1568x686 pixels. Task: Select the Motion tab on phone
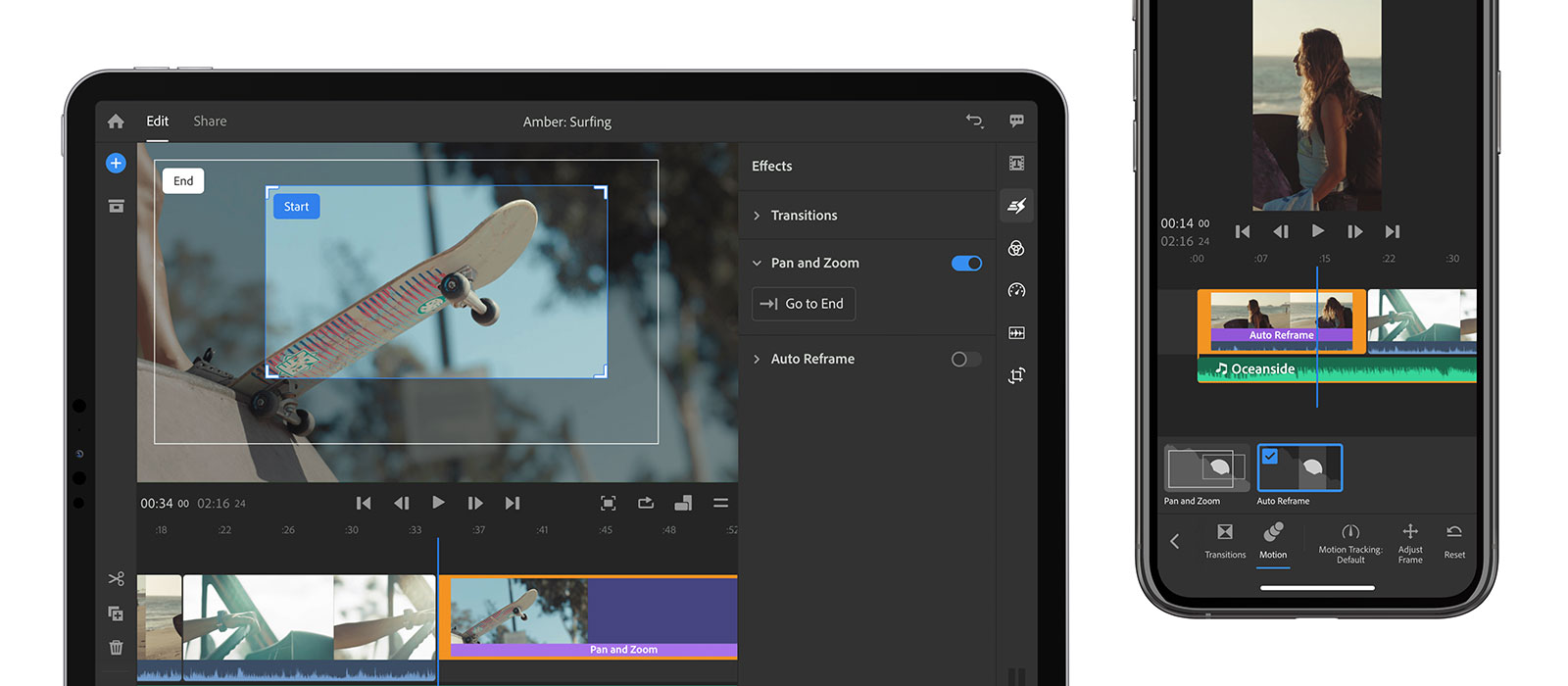pyautogui.click(x=1273, y=540)
